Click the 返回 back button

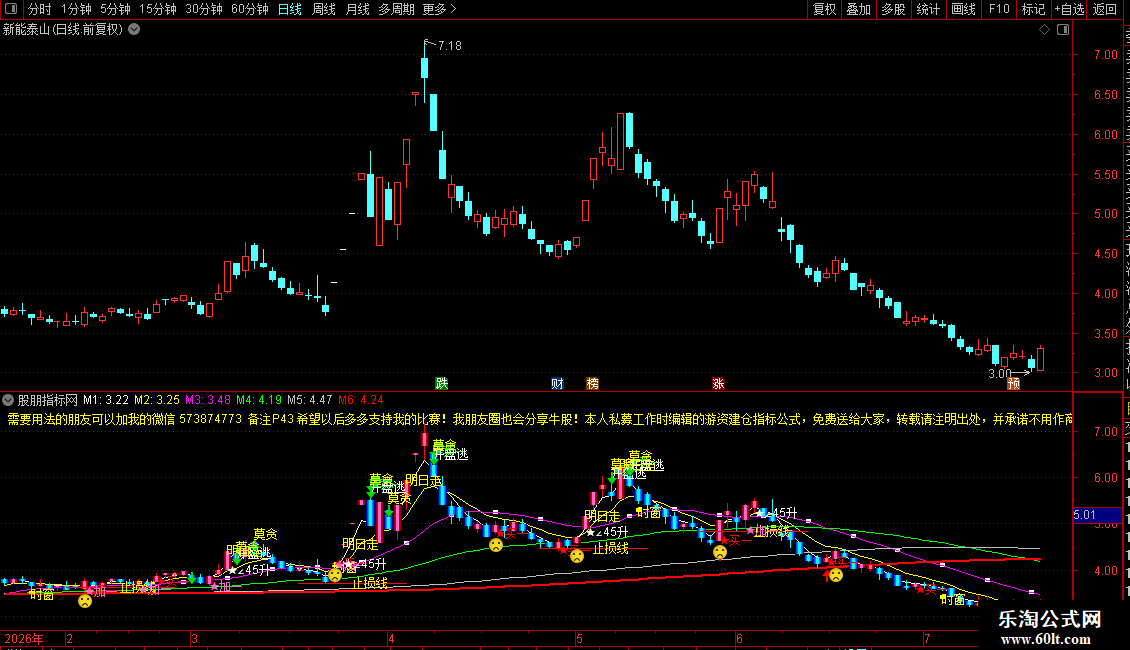(x=1104, y=9)
